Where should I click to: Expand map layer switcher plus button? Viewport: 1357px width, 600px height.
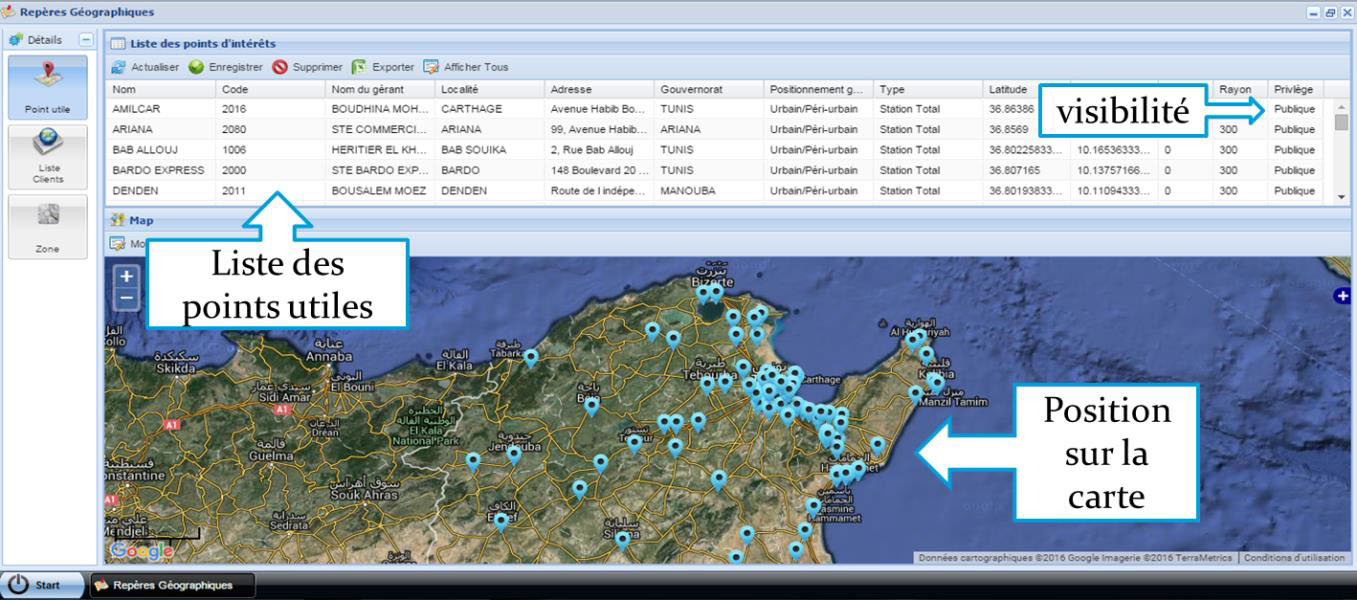(x=1341, y=295)
